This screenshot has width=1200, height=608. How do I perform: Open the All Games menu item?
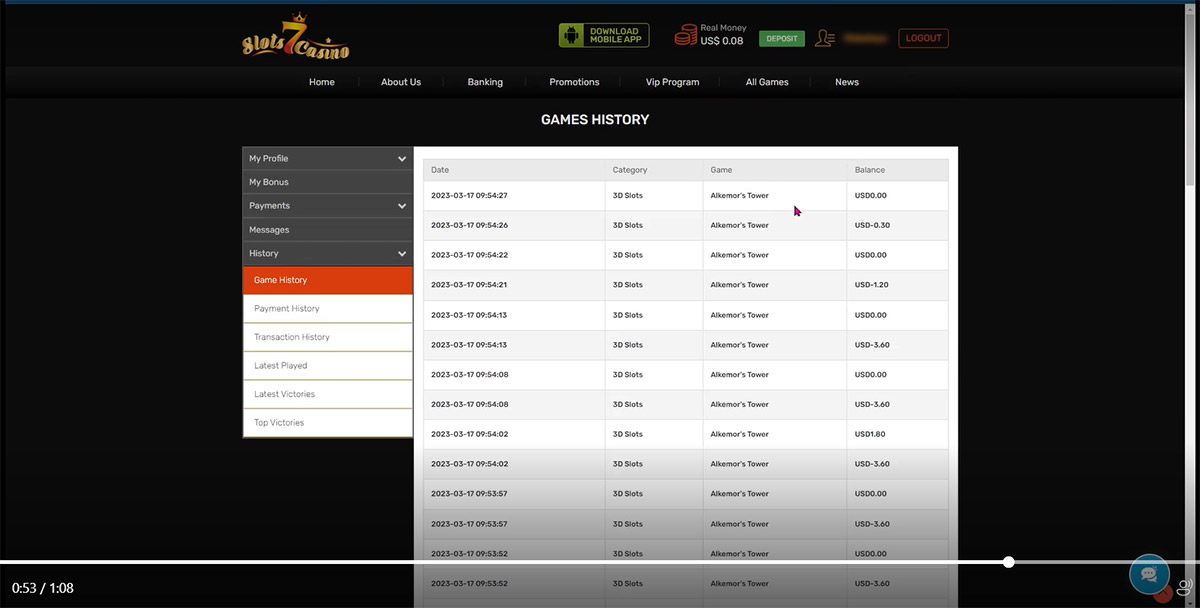click(767, 82)
